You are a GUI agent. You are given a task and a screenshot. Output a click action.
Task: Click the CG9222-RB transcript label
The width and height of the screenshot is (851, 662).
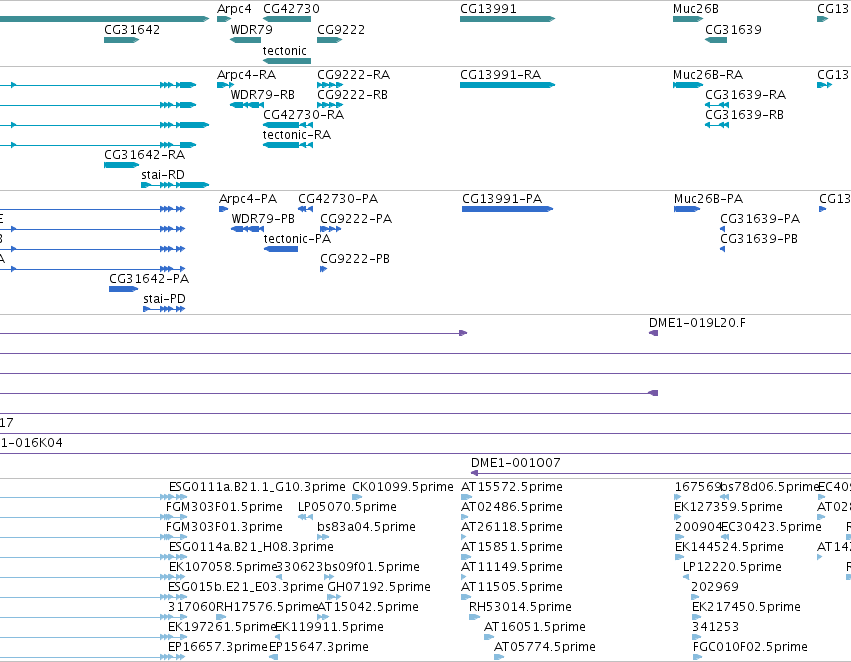point(352,95)
